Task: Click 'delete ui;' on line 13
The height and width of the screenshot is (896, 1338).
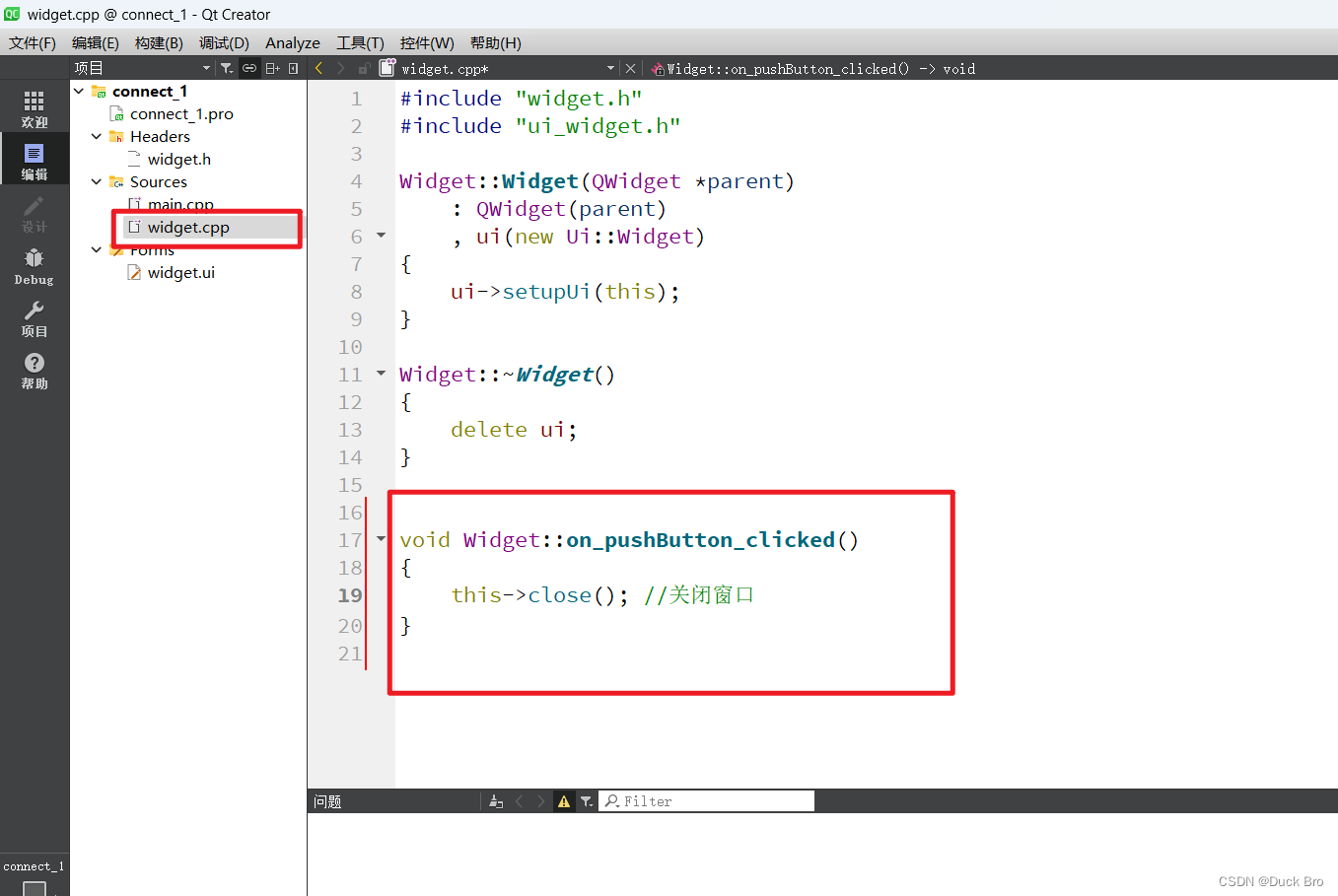Action: tap(514, 430)
